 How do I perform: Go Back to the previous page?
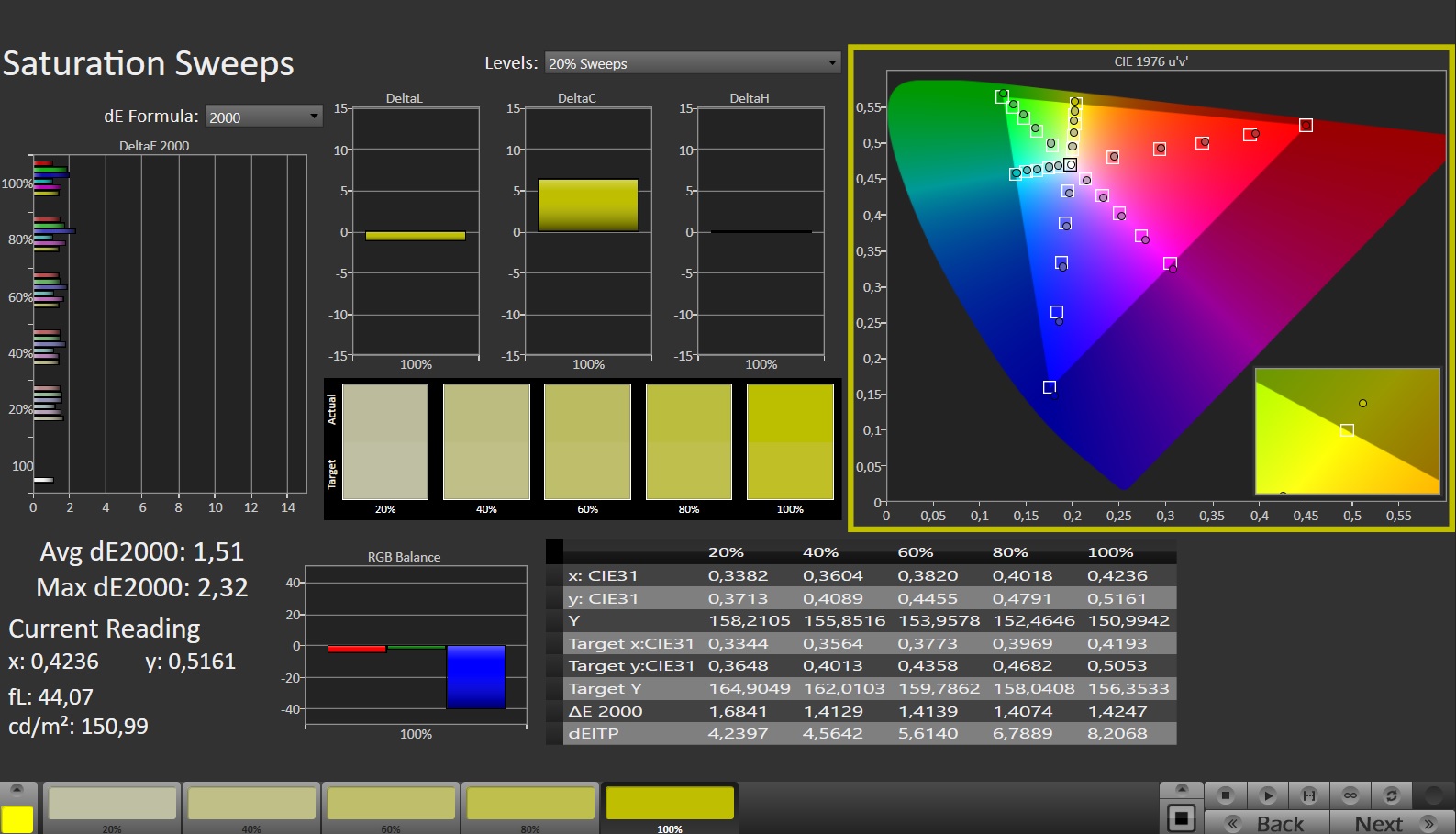(x=1267, y=823)
